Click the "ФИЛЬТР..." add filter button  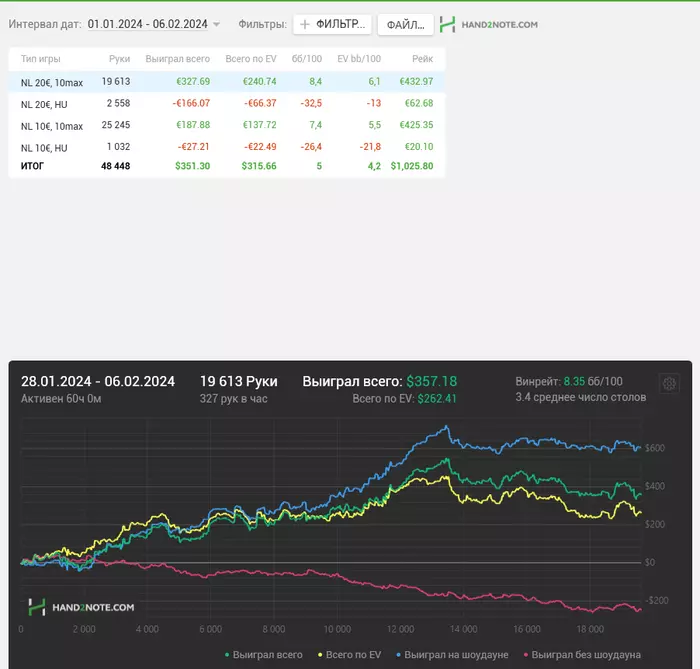point(332,24)
